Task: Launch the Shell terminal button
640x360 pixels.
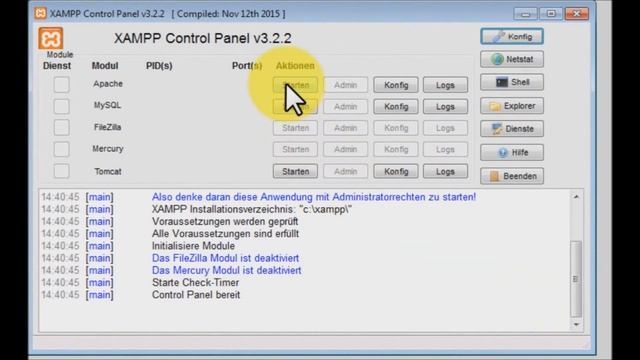Action: click(512, 82)
